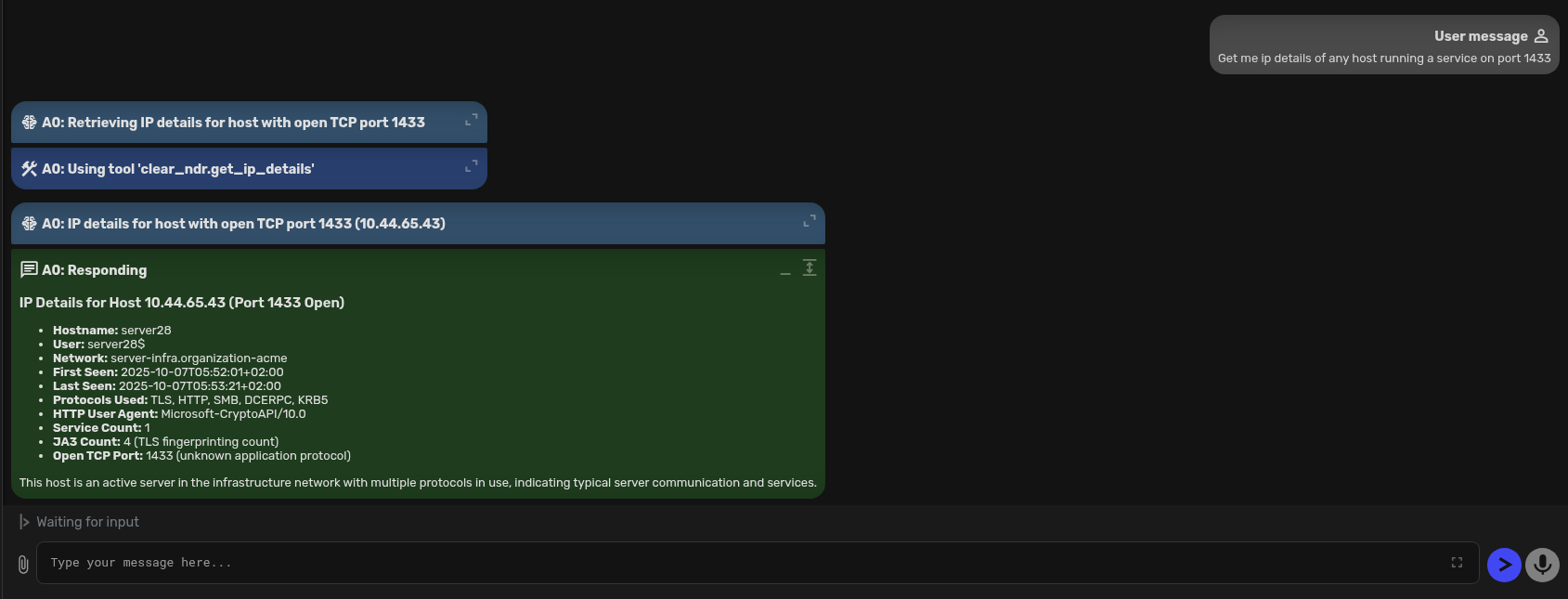1568x599 pixels.
Task: Click the 'Waiting for input' status text
Action: pos(87,522)
